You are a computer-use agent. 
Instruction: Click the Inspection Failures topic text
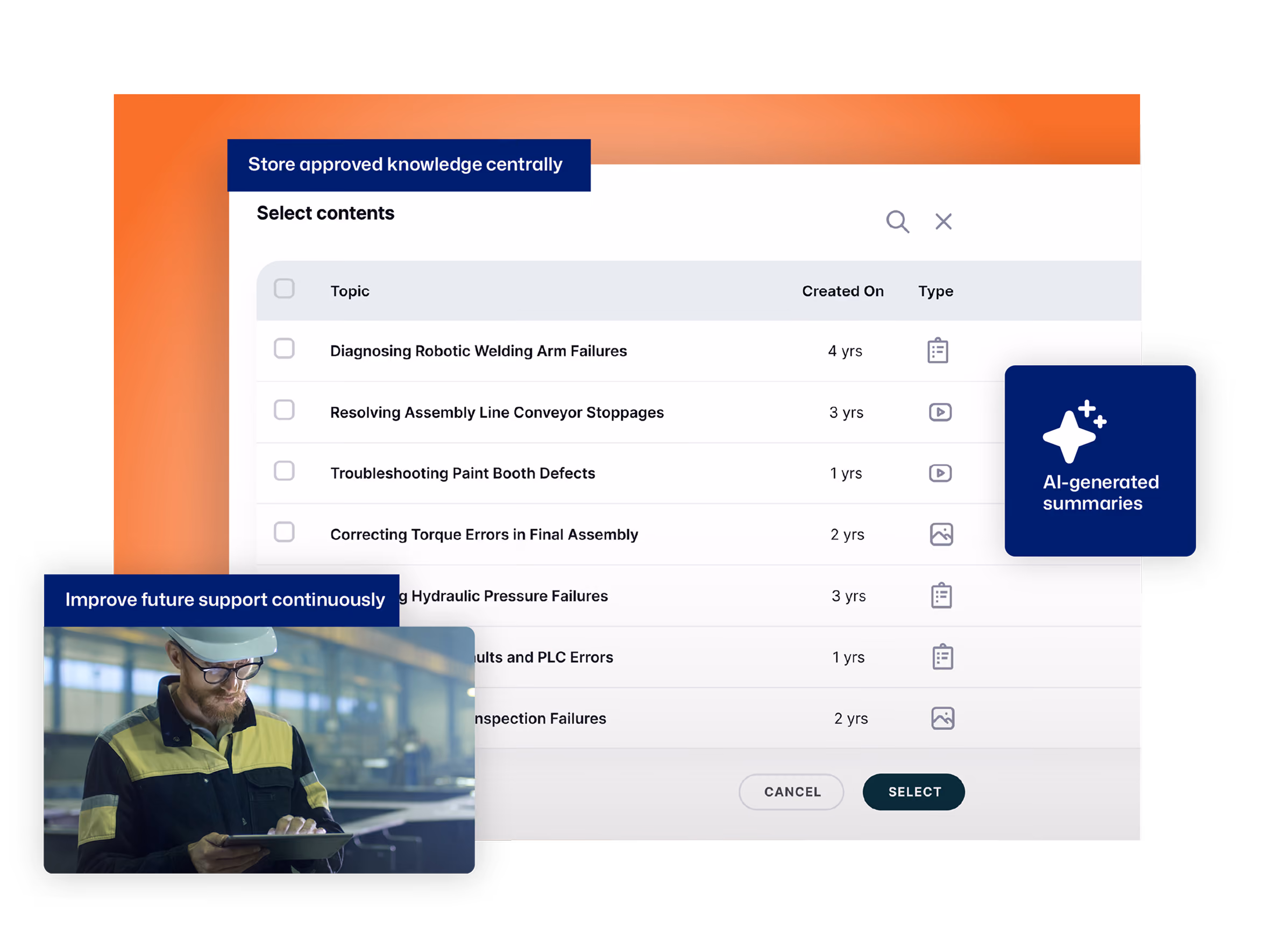click(540, 719)
